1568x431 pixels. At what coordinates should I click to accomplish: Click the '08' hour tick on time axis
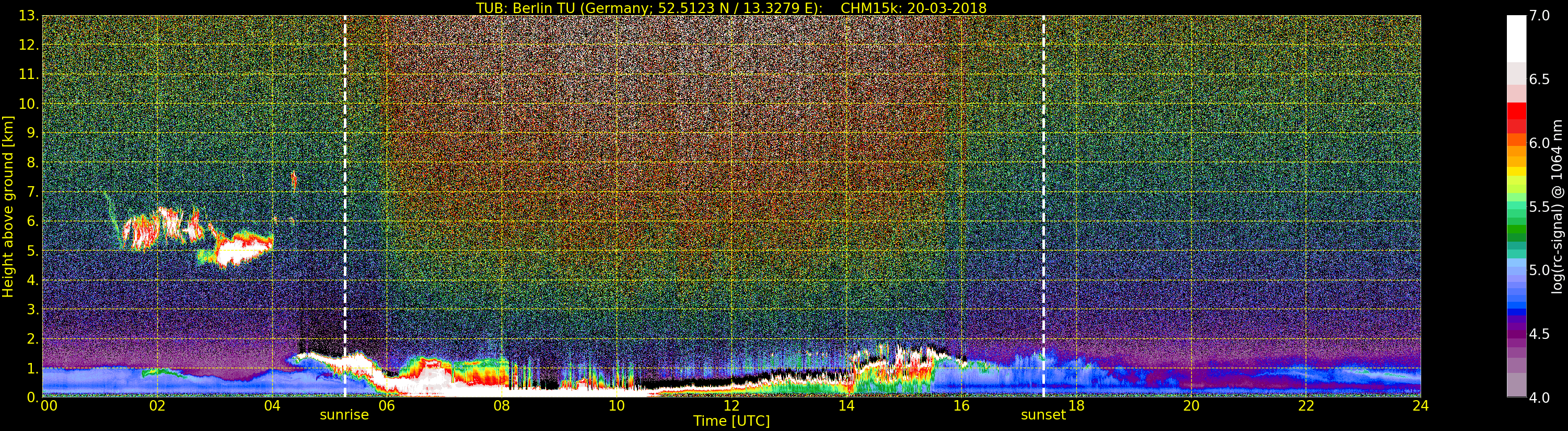pos(502,406)
